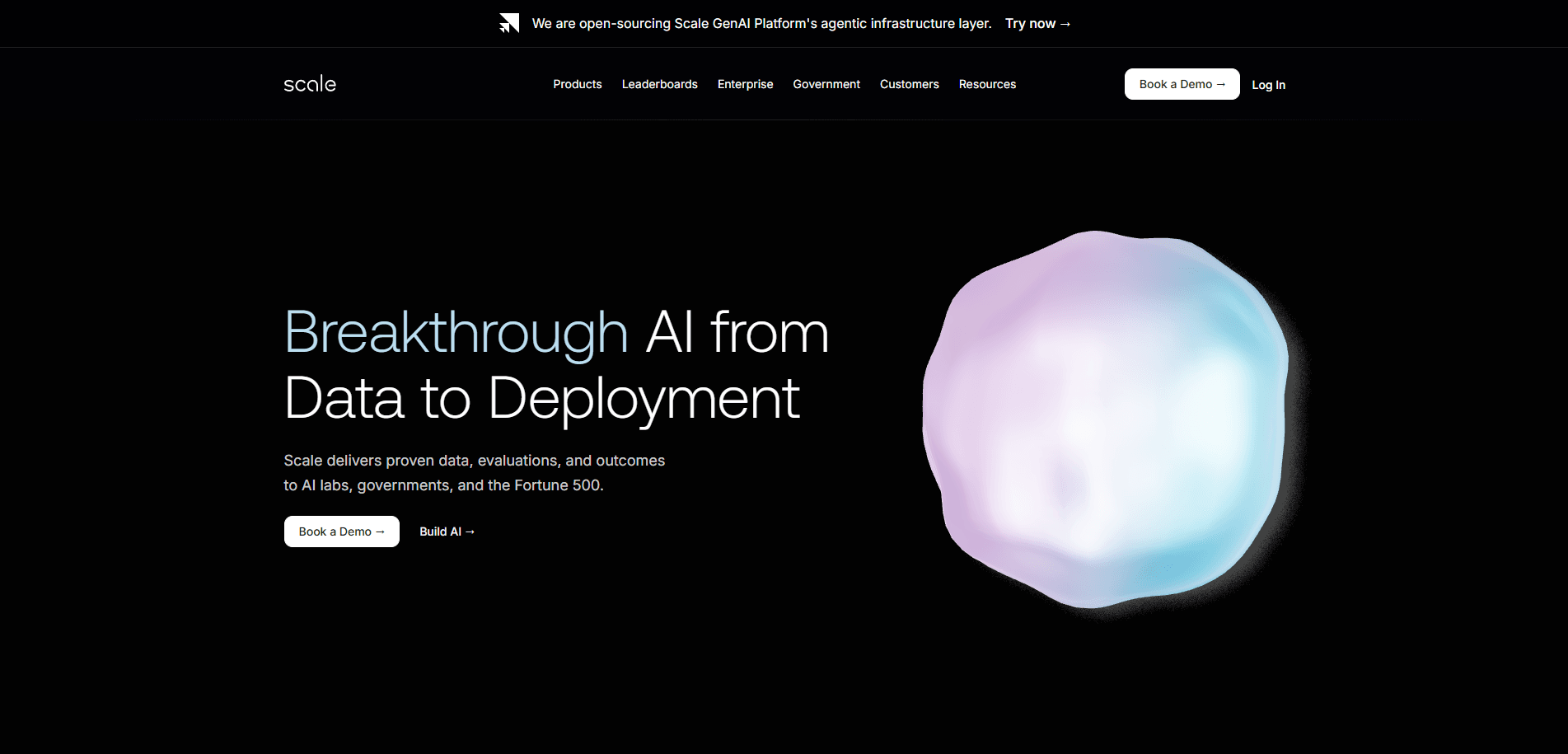Click the Scale logo in the header
Image resolution: width=1568 pixels, height=754 pixels.
click(310, 84)
